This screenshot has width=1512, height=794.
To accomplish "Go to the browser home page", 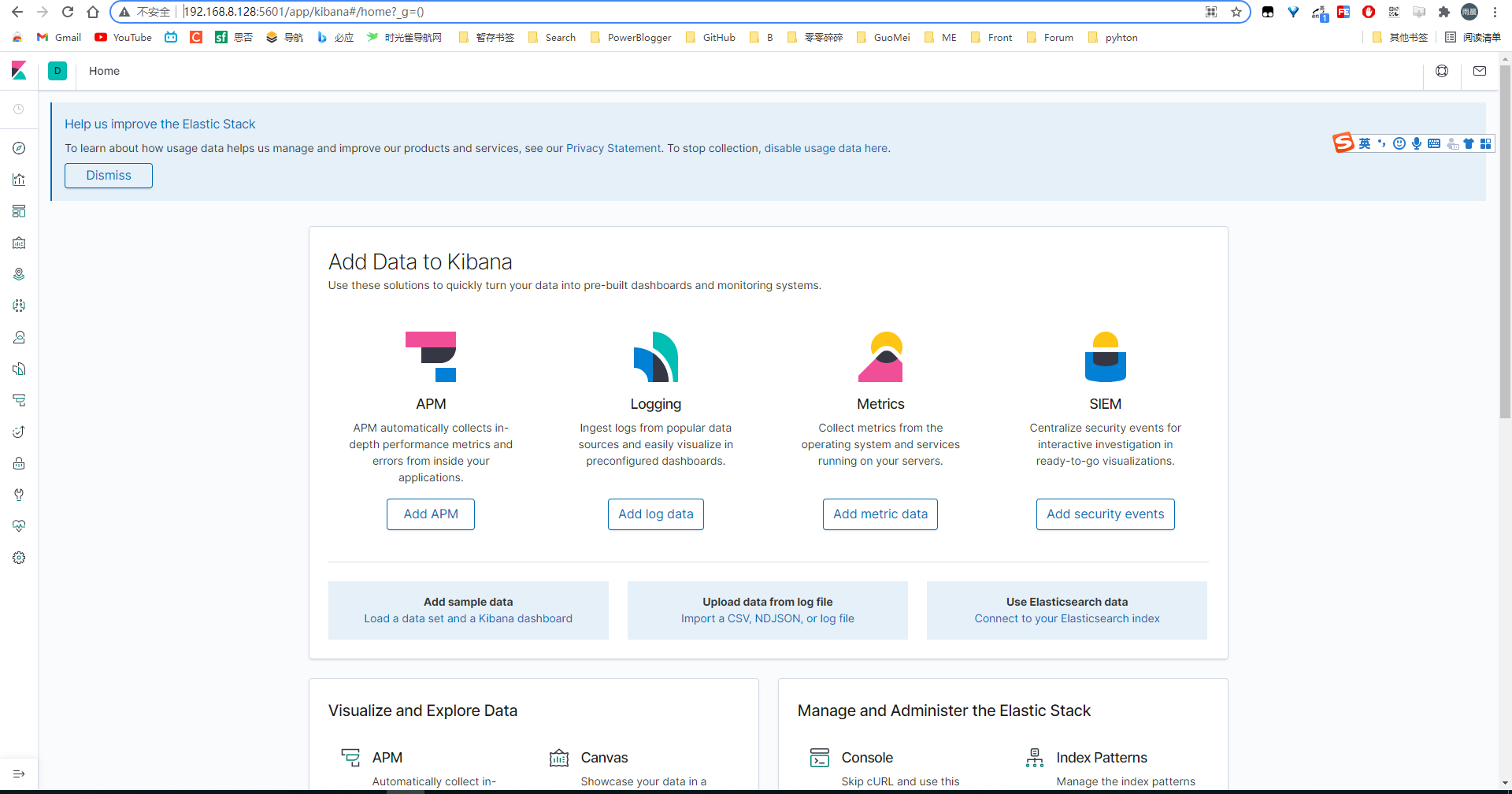I will (93, 12).
